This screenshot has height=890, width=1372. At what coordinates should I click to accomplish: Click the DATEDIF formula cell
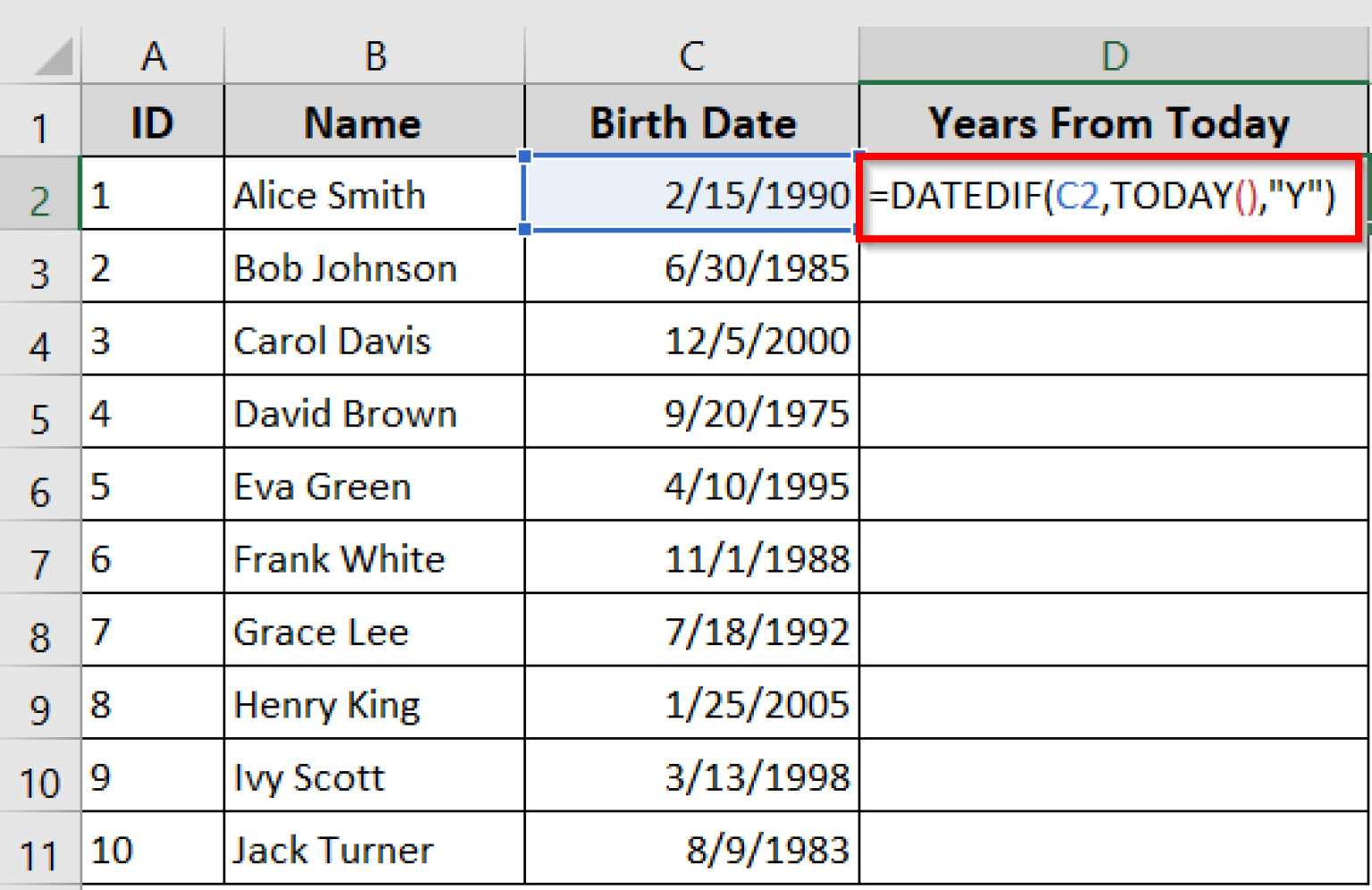(x=1108, y=196)
